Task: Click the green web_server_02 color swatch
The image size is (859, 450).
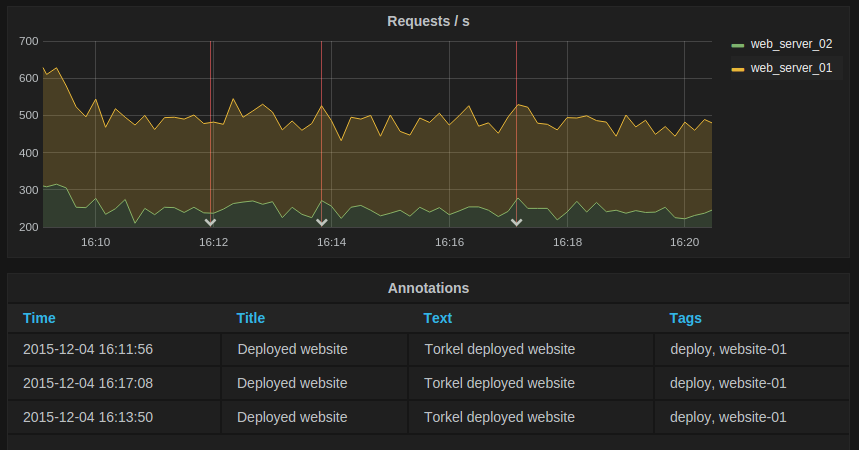Action: tap(738, 45)
